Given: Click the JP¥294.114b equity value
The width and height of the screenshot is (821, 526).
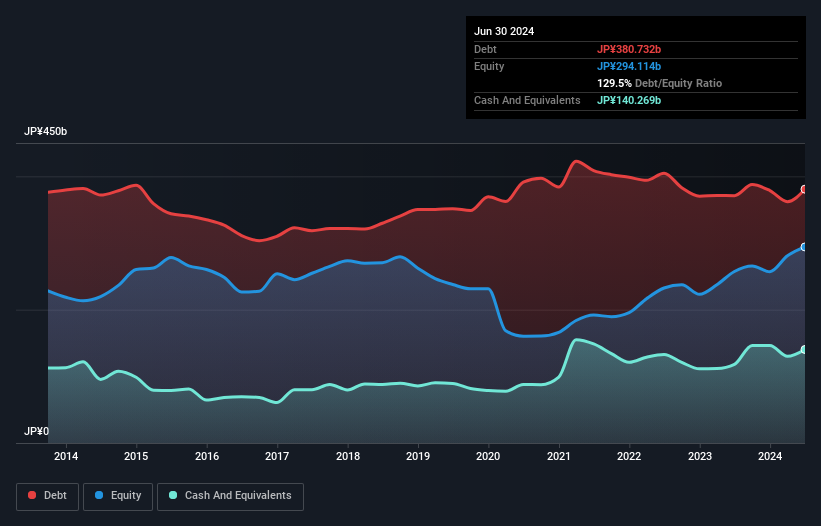Looking at the screenshot, I should coord(629,66).
